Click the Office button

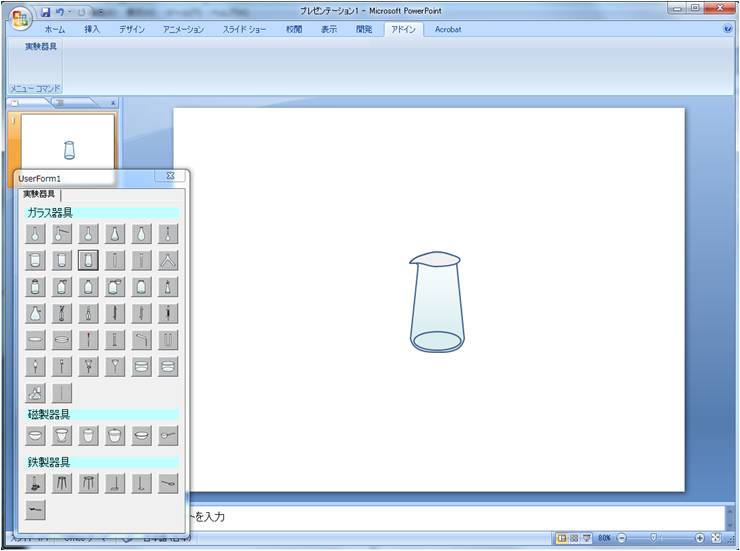(x=20, y=18)
